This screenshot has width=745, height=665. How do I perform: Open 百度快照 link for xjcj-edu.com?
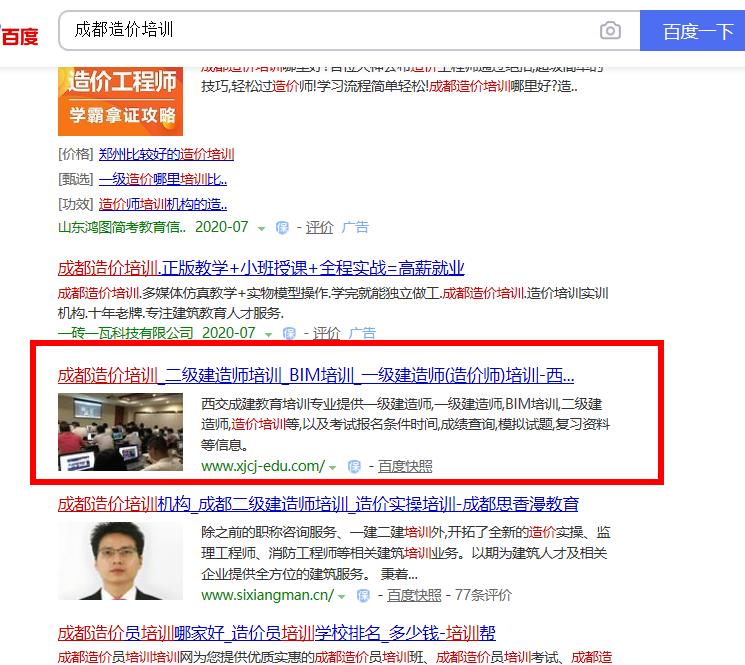pyautogui.click(x=405, y=466)
